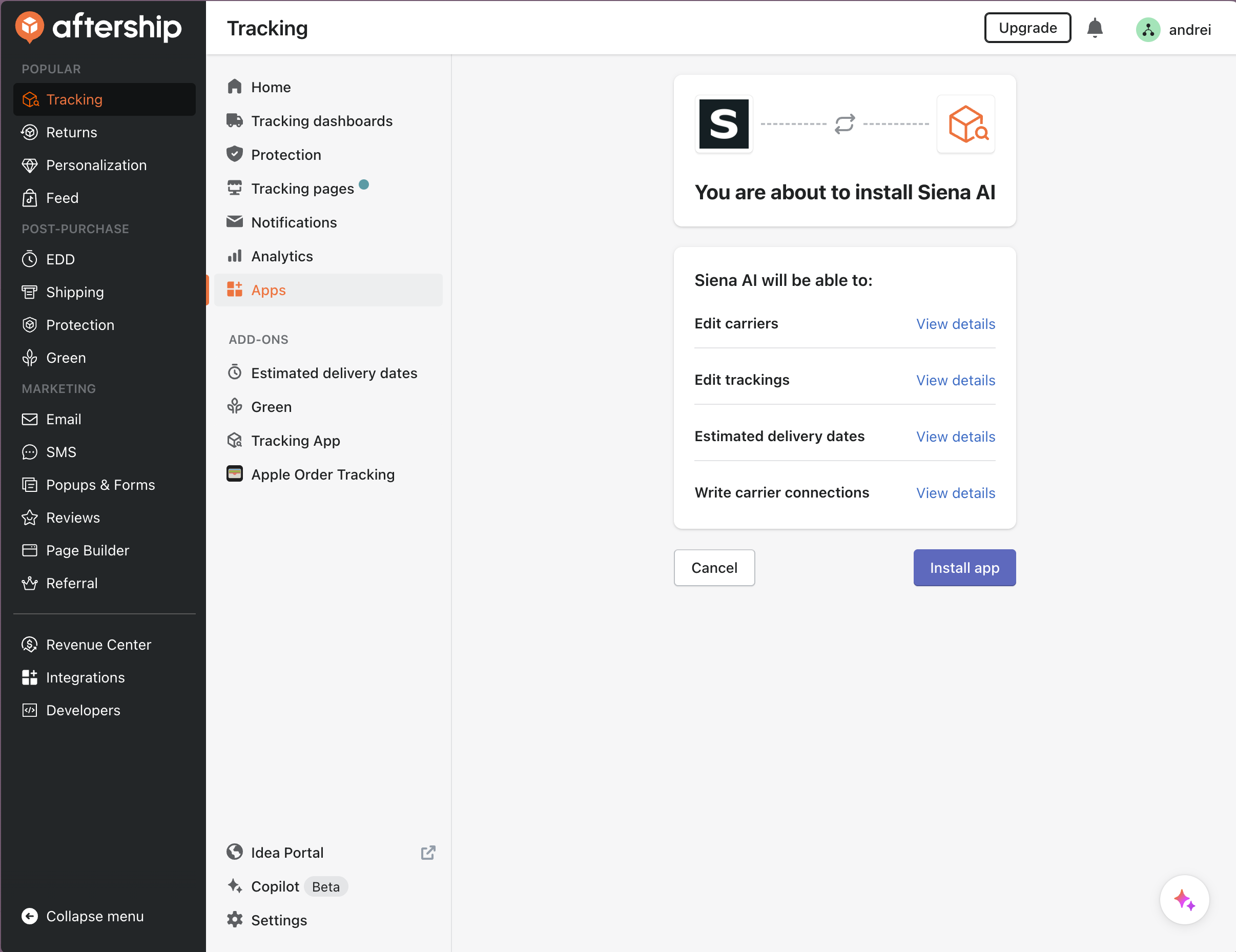The height and width of the screenshot is (952, 1236).
Task: Open Tracking pages
Action: [328, 188]
